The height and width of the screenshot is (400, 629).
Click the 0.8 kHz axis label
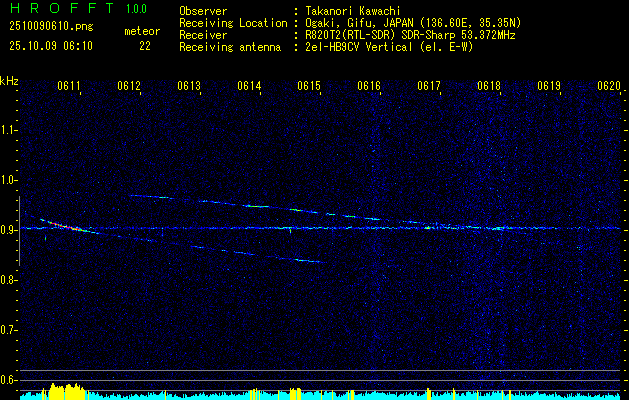click(x=8, y=280)
